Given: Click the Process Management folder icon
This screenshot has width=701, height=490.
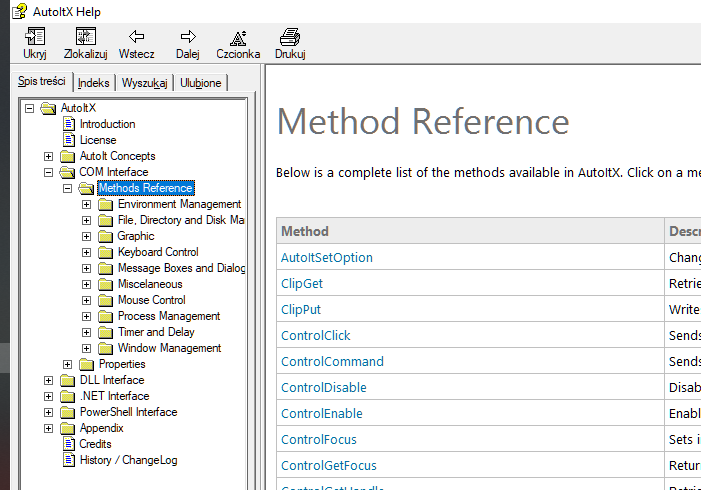Looking at the screenshot, I should coord(106,316).
